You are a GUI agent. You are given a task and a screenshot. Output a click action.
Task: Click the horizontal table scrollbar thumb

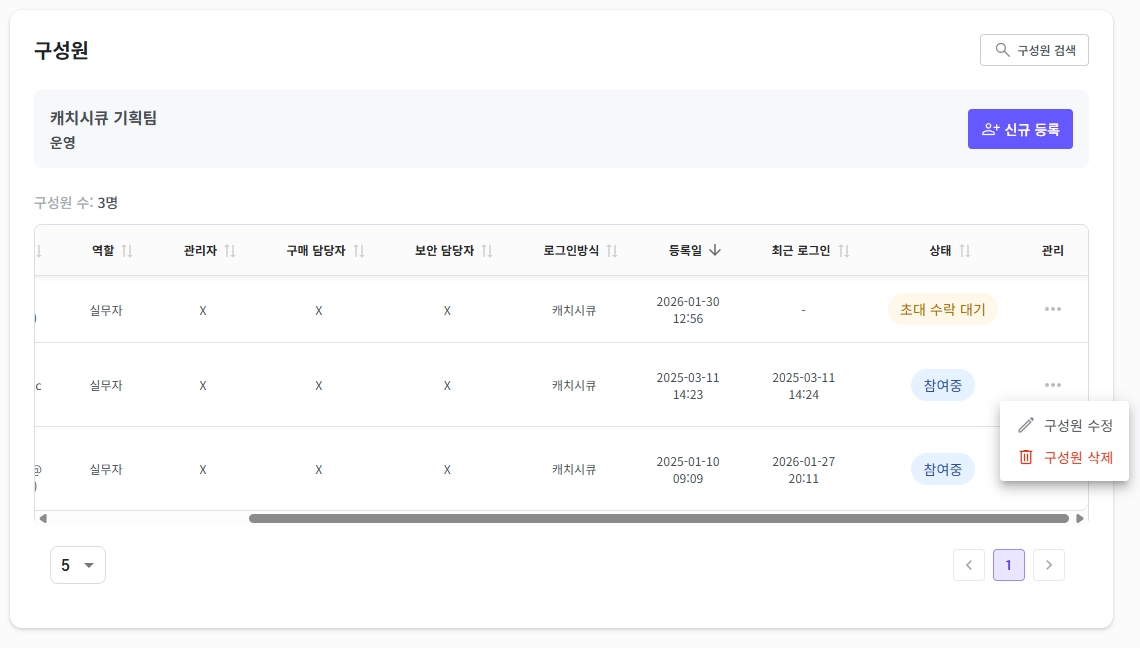658,518
